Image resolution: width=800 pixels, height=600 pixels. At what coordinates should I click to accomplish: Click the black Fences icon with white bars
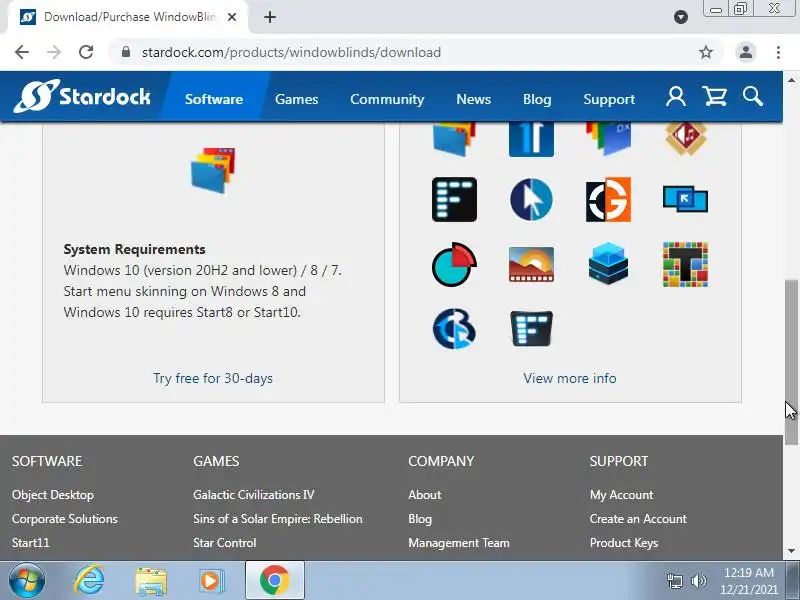tap(454, 199)
